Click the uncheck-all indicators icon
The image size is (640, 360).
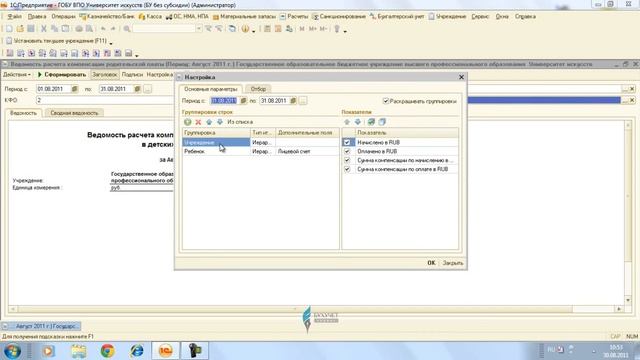point(382,122)
